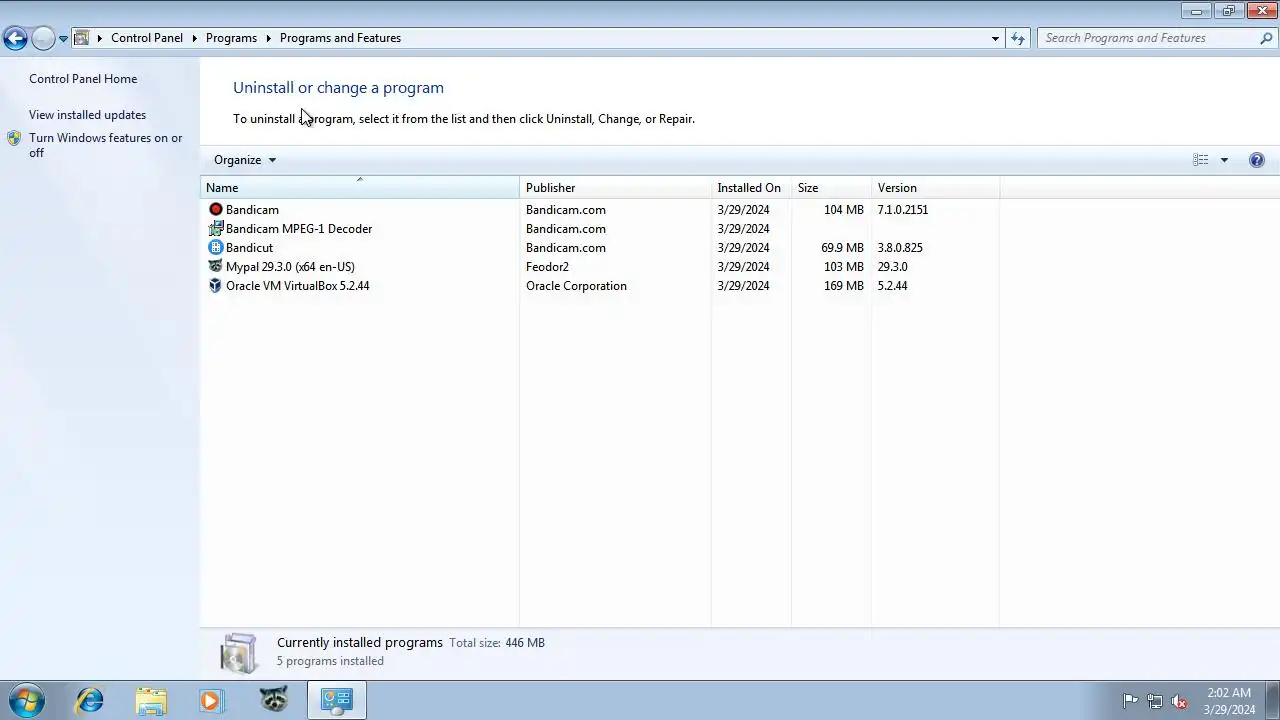Click version 7.1.0.2151 cell
The width and height of the screenshot is (1280, 720).
click(x=903, y=210)
